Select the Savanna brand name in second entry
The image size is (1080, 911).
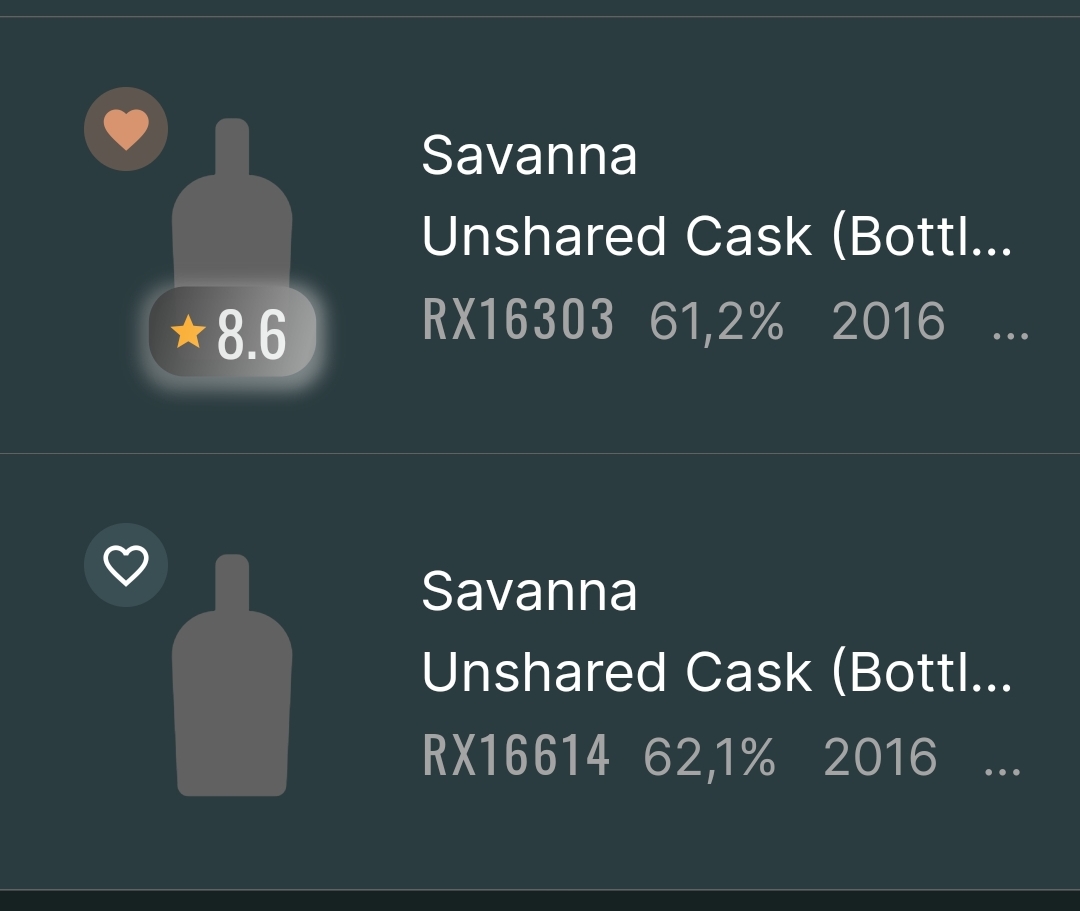[x=529, y=591]
